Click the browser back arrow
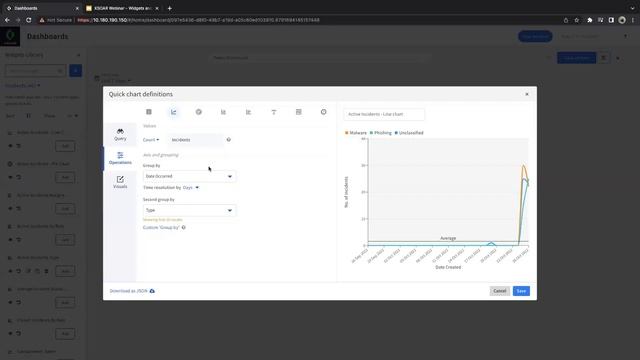Screen dimensions: 640x360 click(7, 20)
